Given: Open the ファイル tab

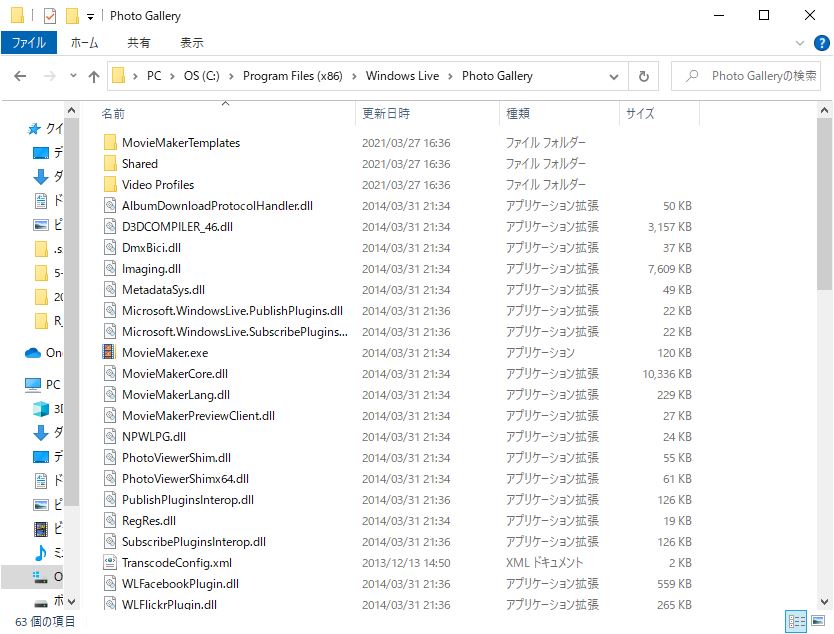Looking at the screenshot, I should coord(29,43).
